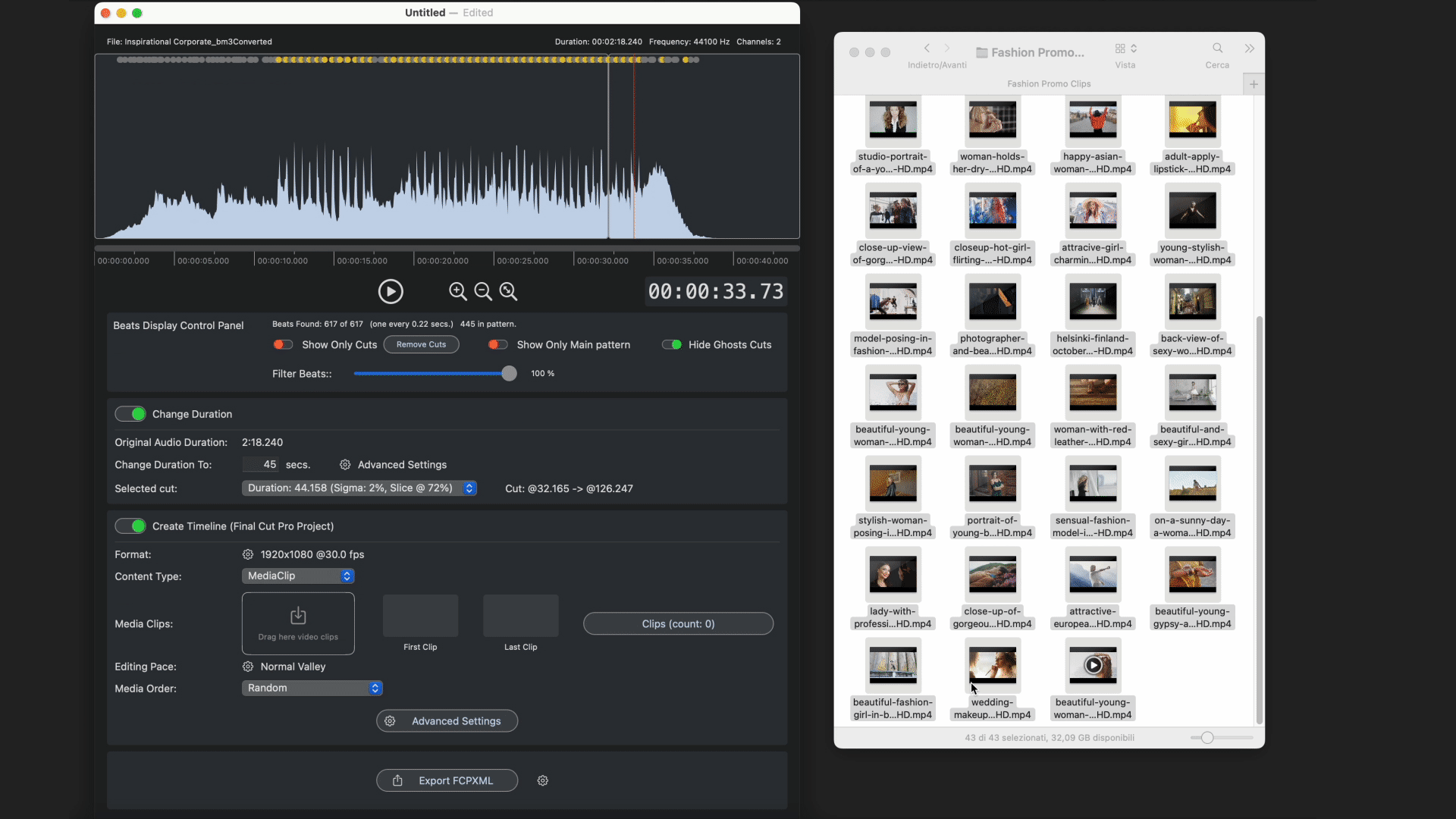Go back in the Finder window
1456x819 pixels.
927,49
